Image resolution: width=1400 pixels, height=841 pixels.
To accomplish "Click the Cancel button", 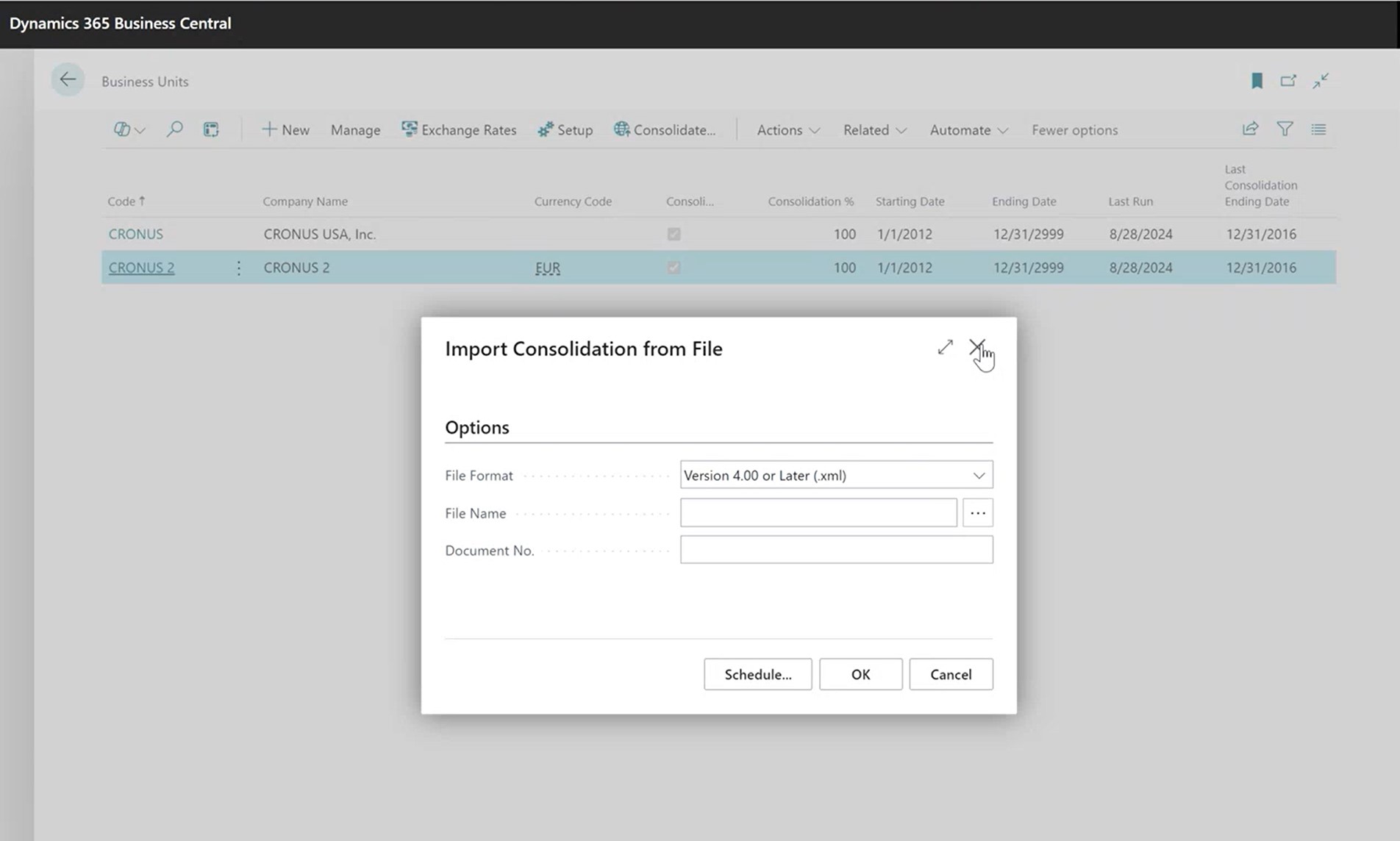I will [951, 674].
